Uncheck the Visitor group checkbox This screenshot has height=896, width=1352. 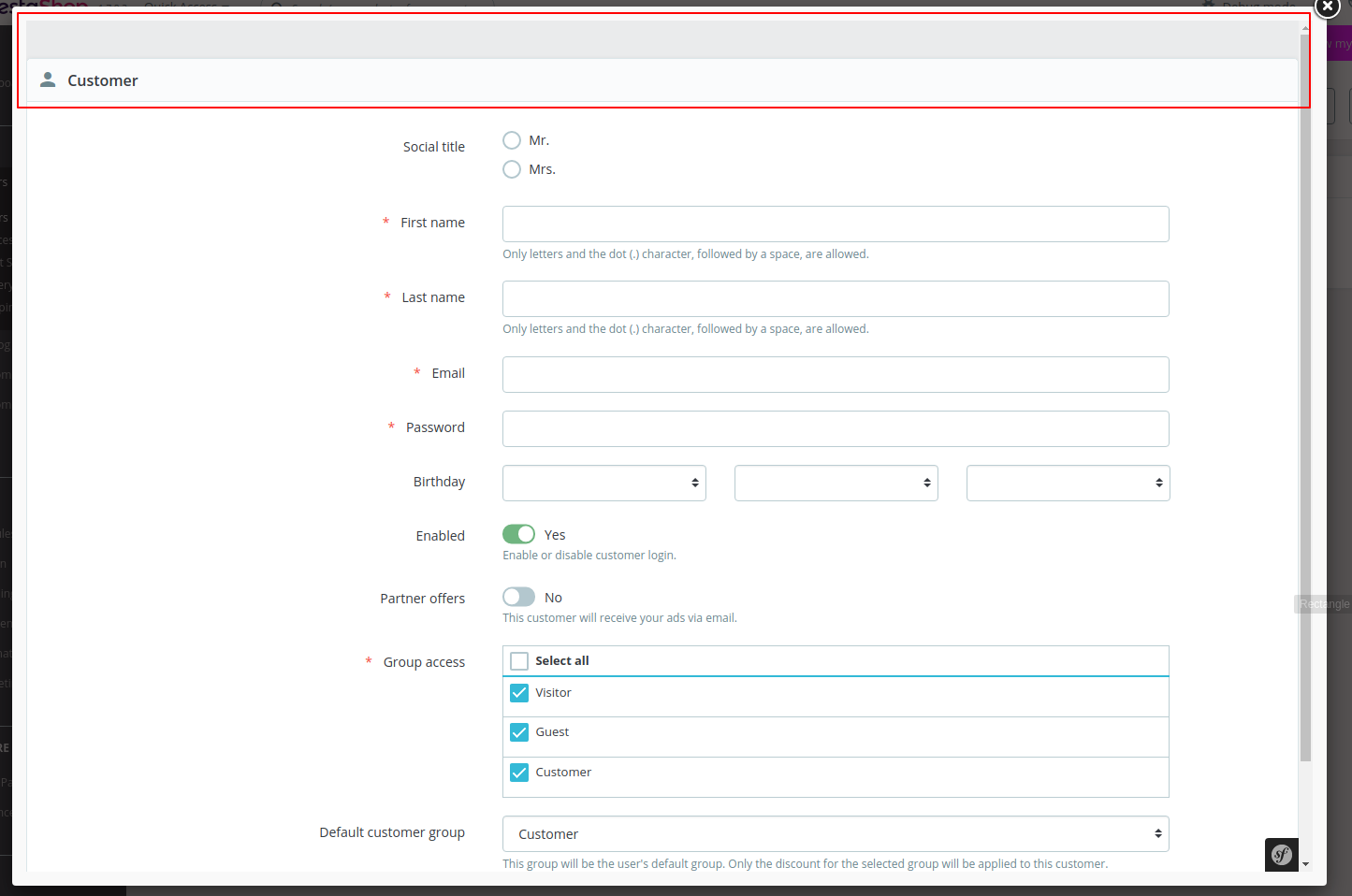tap(519, 693)
